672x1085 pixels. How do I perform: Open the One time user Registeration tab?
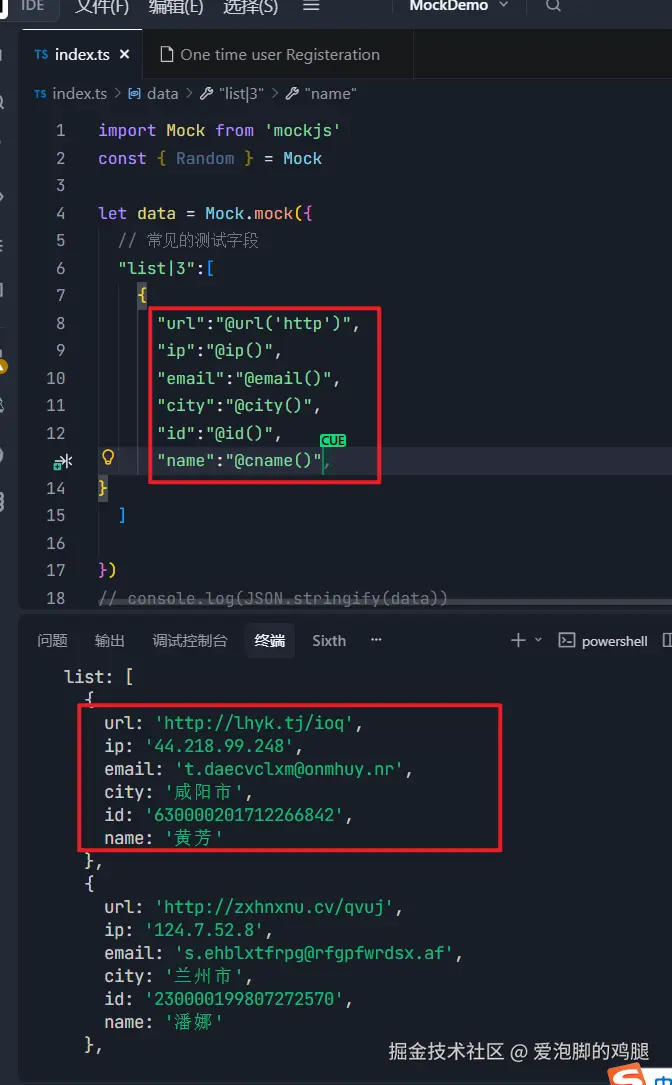(279, 55)
